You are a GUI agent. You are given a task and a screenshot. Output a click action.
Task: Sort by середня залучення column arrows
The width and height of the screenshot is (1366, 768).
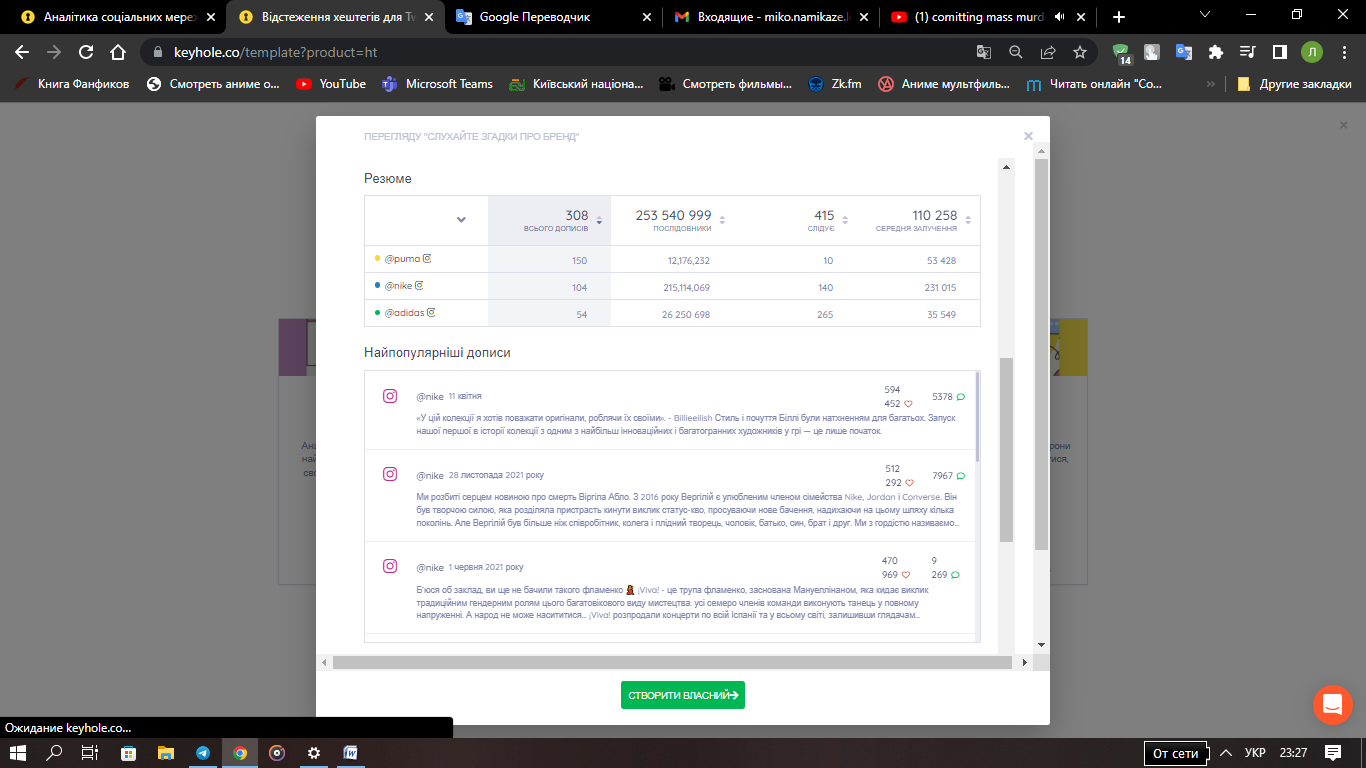[968, 221]
